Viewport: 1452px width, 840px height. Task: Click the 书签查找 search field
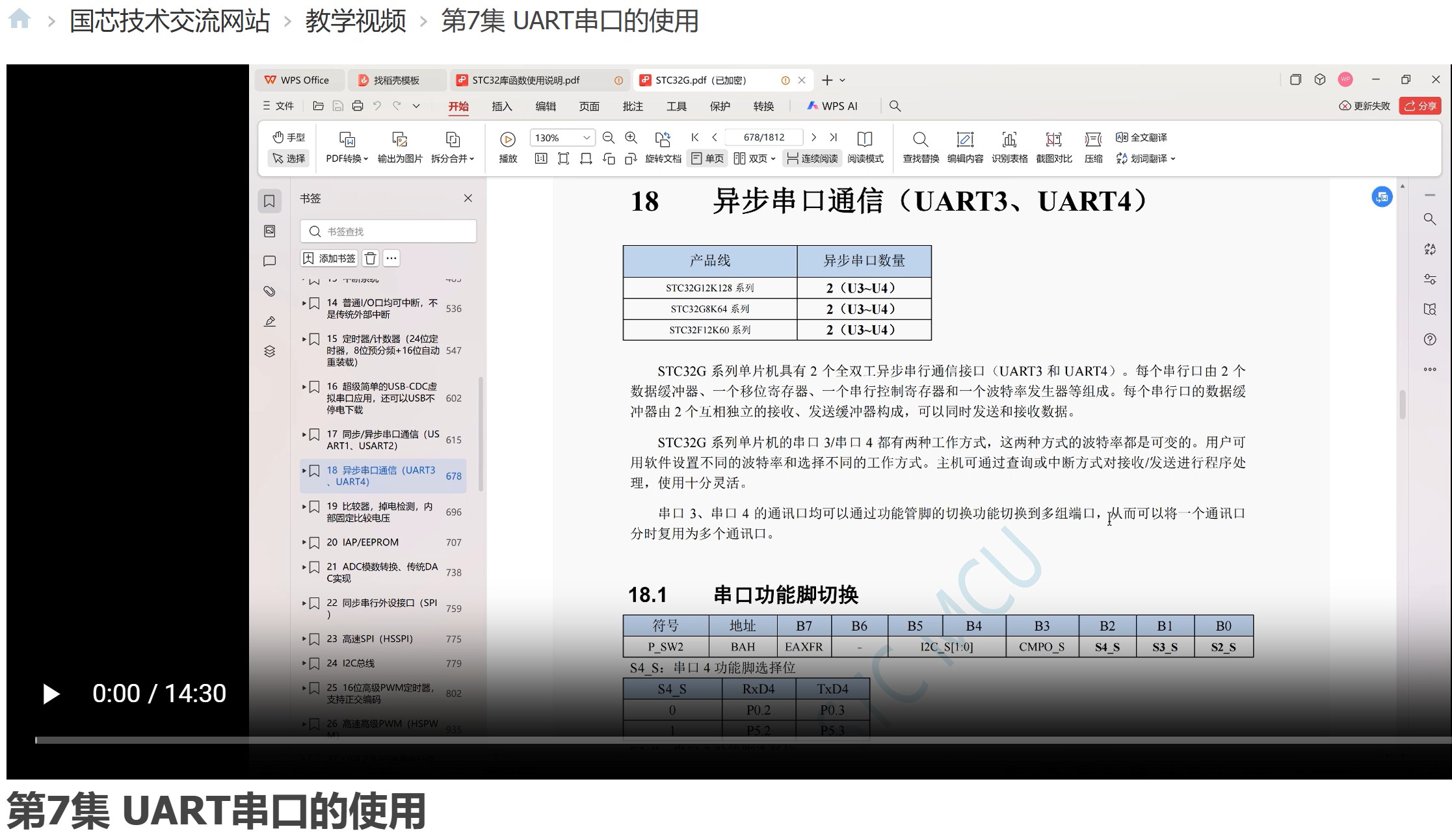(x=388, y=231)
